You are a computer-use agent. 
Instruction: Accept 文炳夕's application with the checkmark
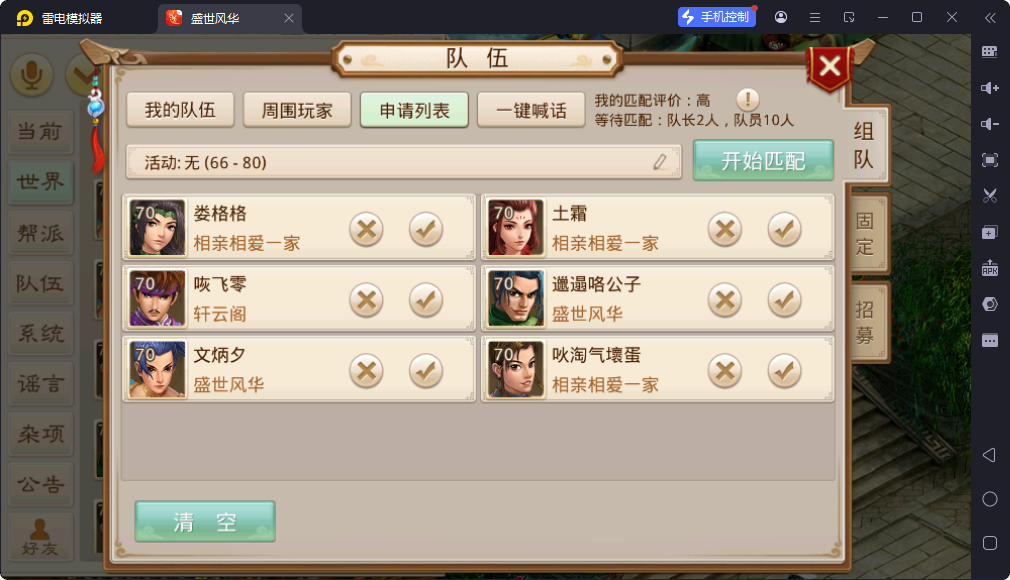[426, 371]
